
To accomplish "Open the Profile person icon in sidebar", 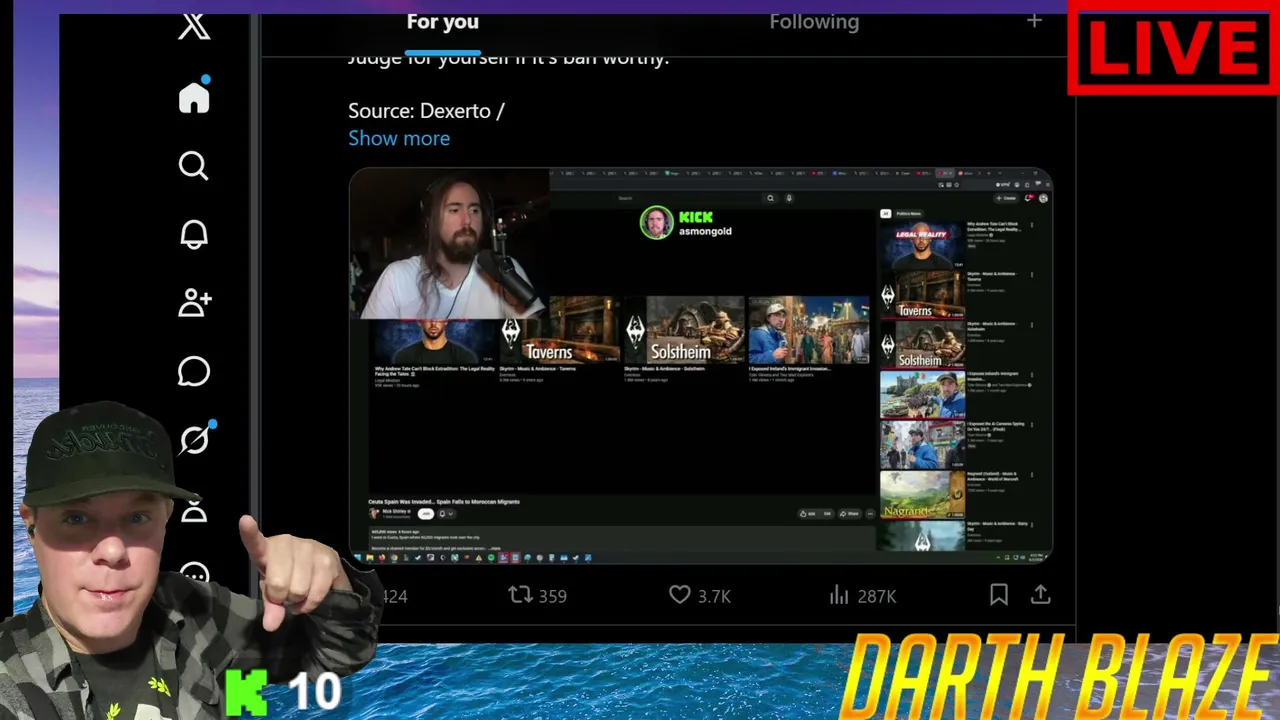I will pos(194,510).
